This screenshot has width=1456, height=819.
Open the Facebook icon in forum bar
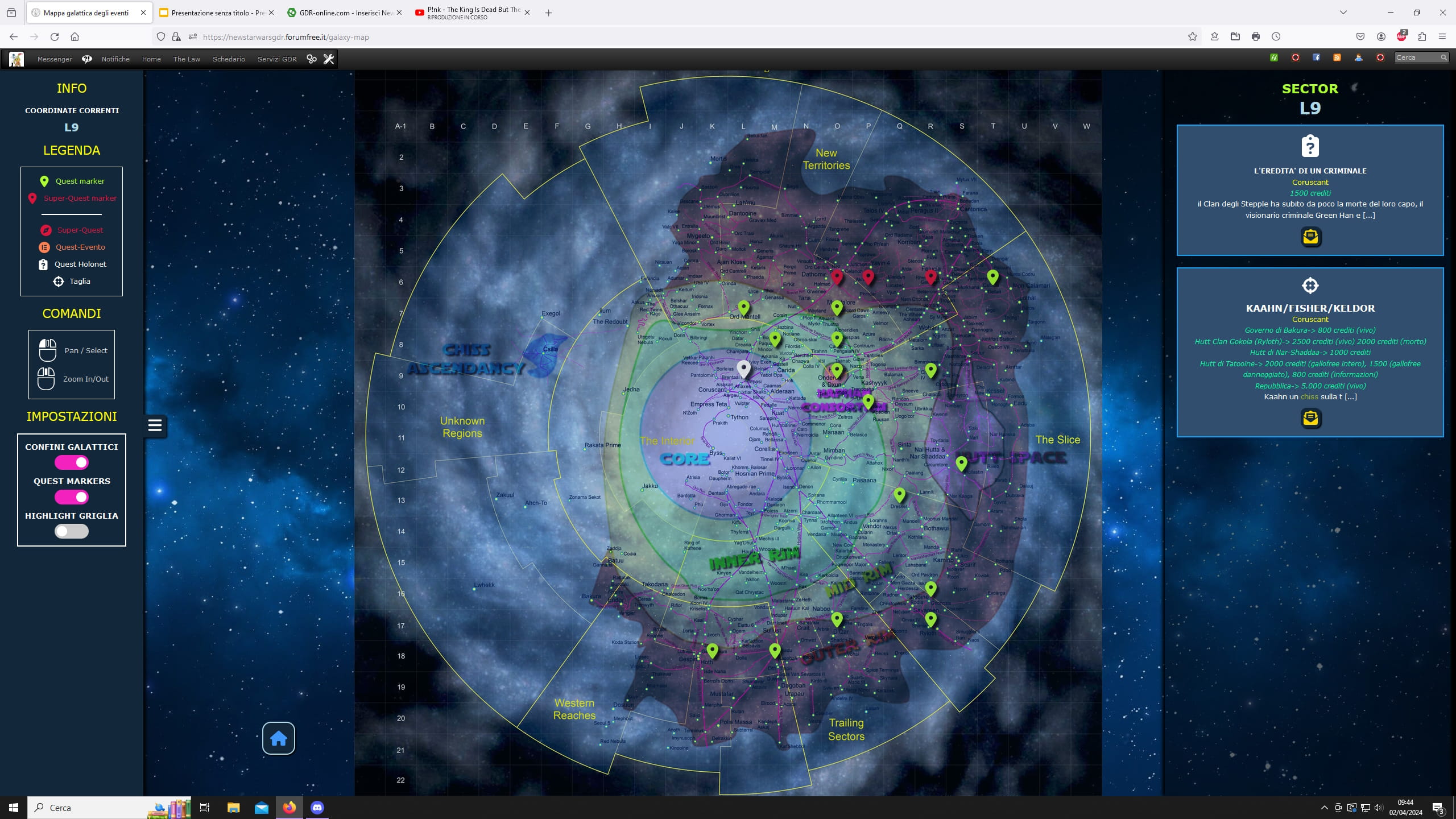(x=1317, y=57)
